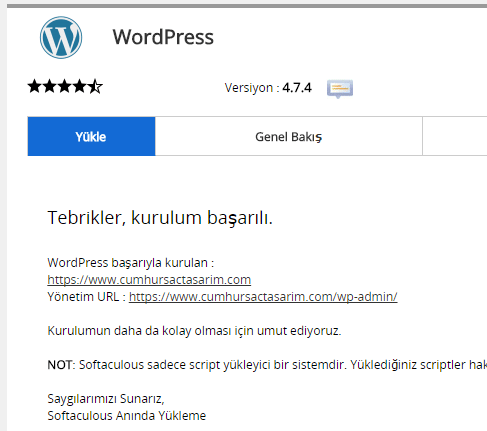Click the 'Softaculous Anında Yükleme' signature text
Image resolution: width=487 pixels, height=431 pixels.
pos(127,416)
